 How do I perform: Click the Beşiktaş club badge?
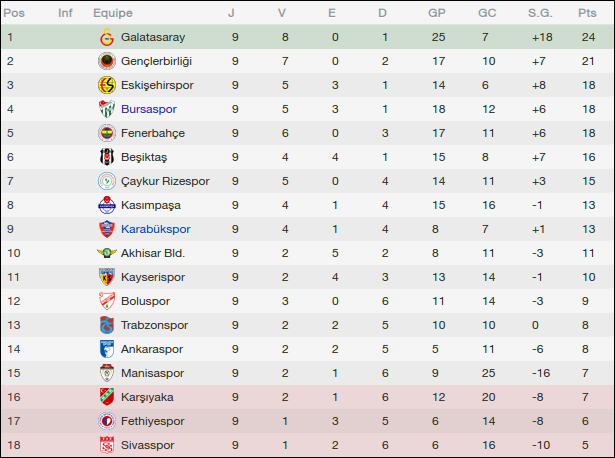point(105,157)
